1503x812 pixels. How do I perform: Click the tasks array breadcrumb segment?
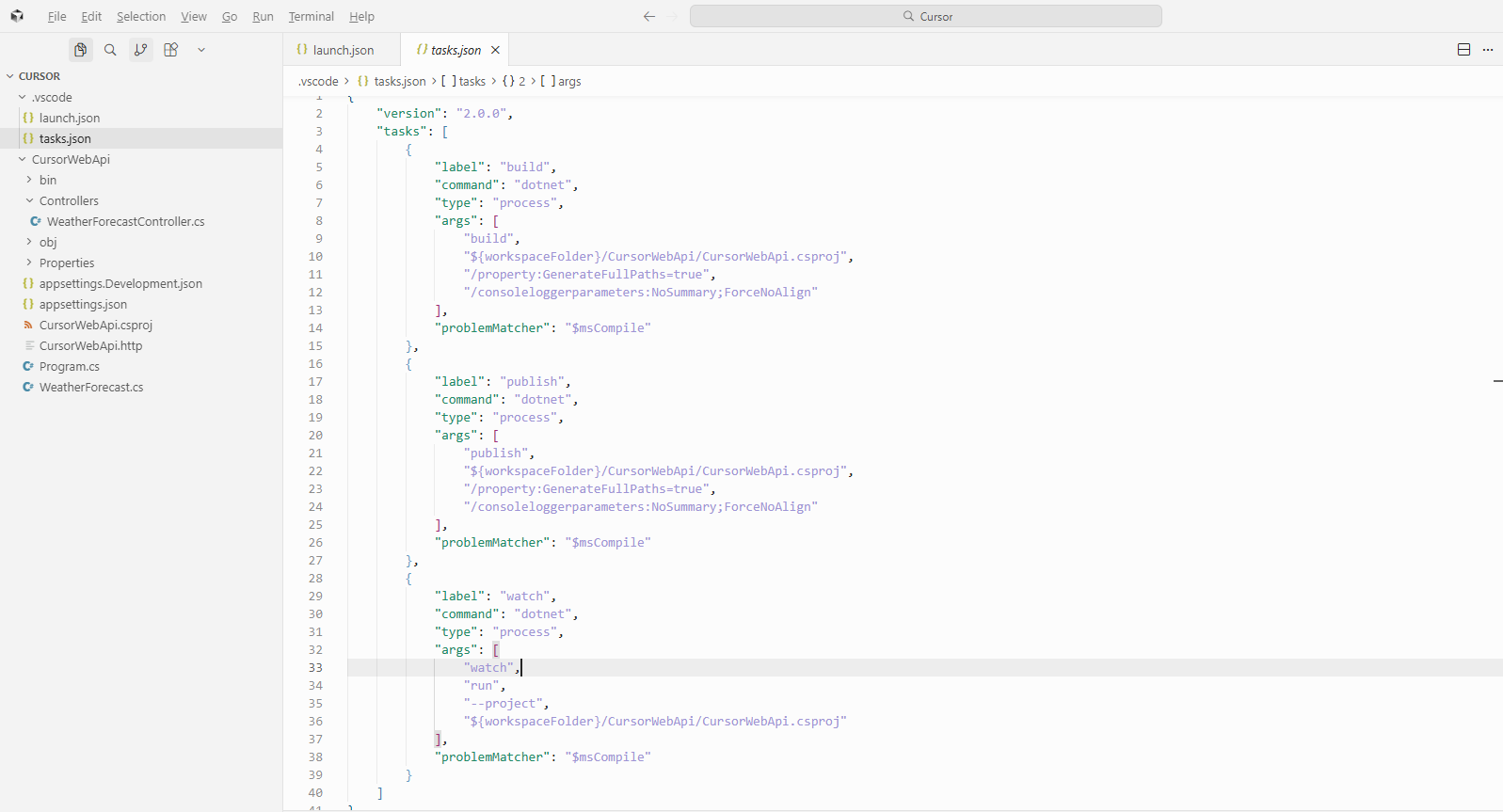[463, 81]
